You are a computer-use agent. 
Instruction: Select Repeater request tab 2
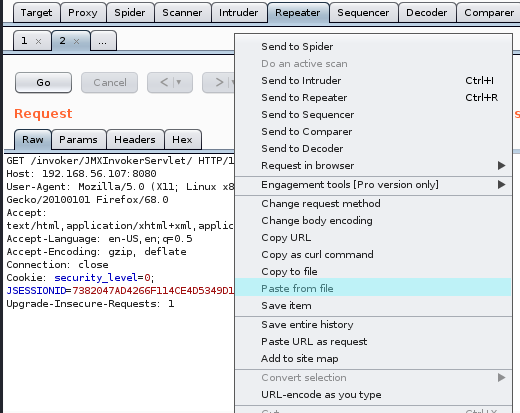pyautogui.click(x=62, y=41)
